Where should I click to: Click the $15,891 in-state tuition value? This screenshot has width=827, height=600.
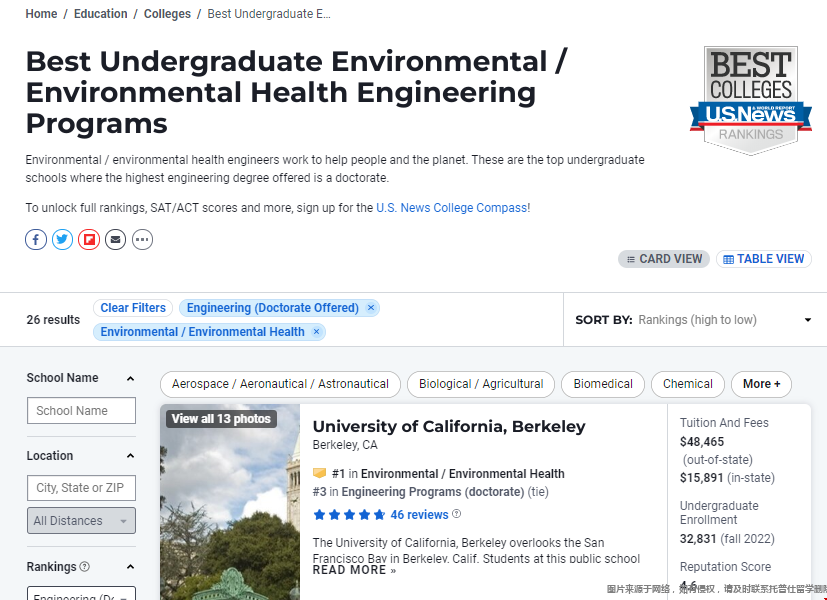[x=701, y=478]
